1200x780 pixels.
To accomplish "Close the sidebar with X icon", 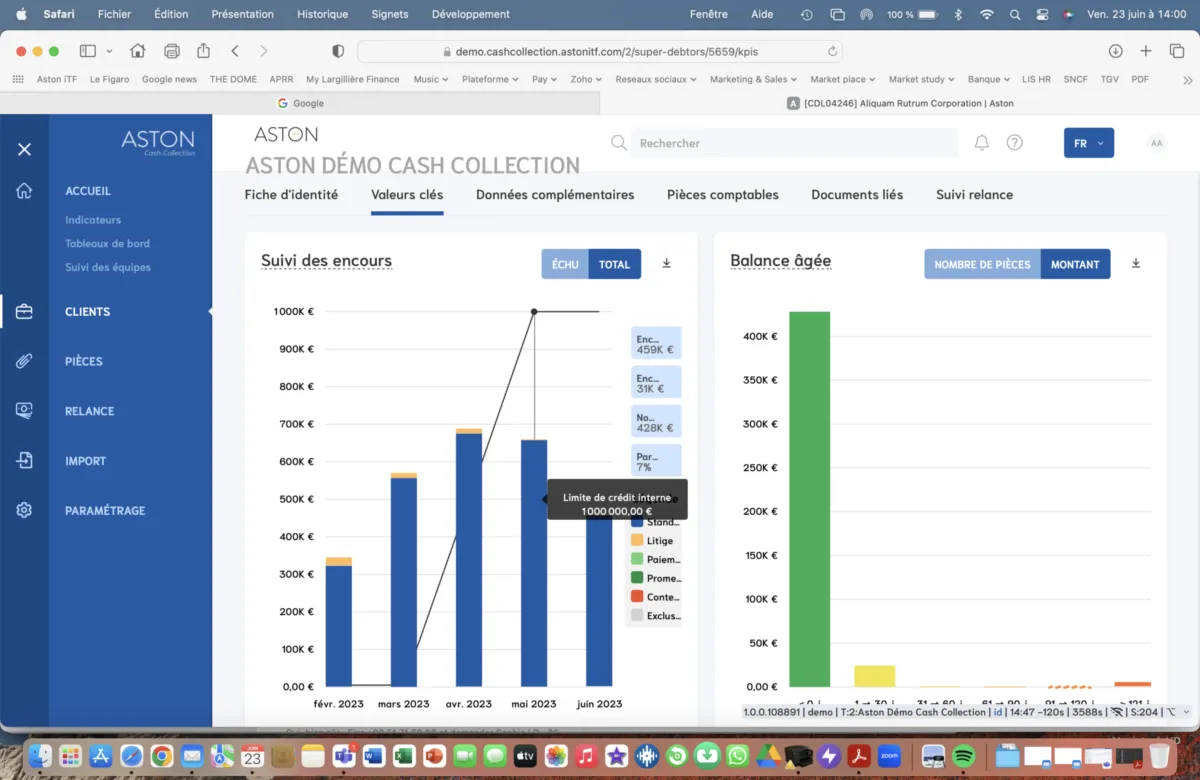I will (x=24, y=149).
